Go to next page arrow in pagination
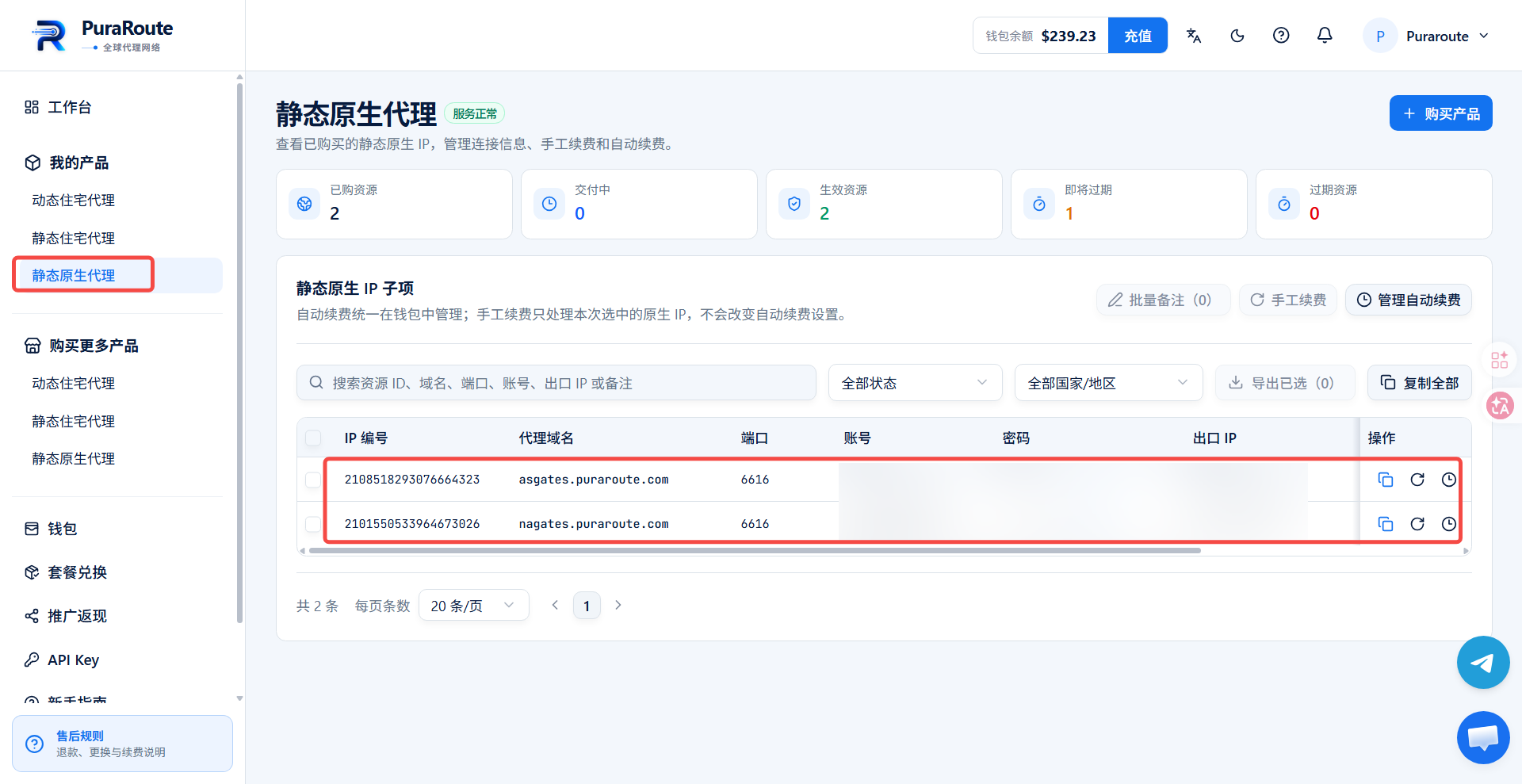This screenshot has height=784, width=1522. pos(618,606)
